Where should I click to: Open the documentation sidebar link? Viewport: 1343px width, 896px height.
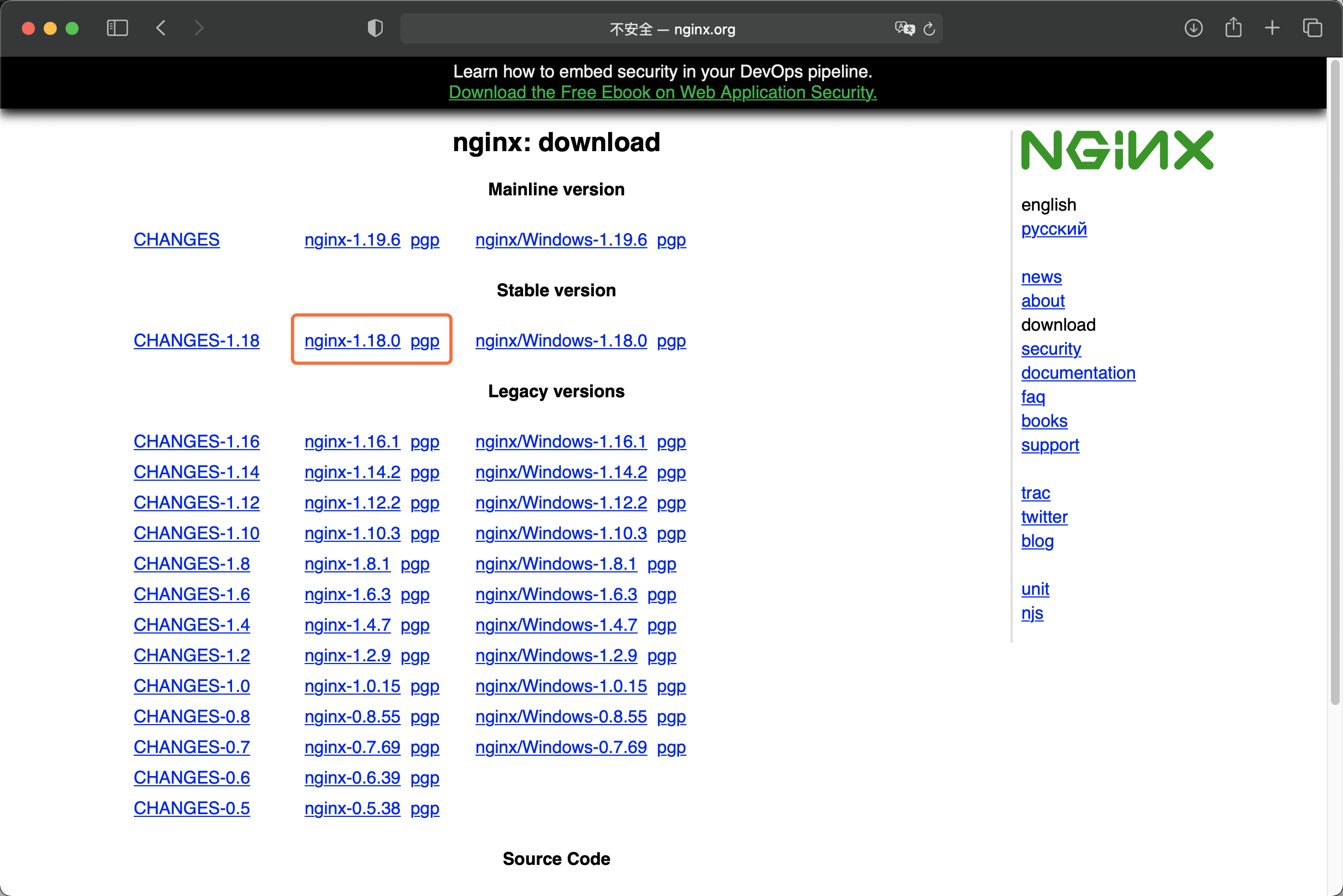point(1078,373)
